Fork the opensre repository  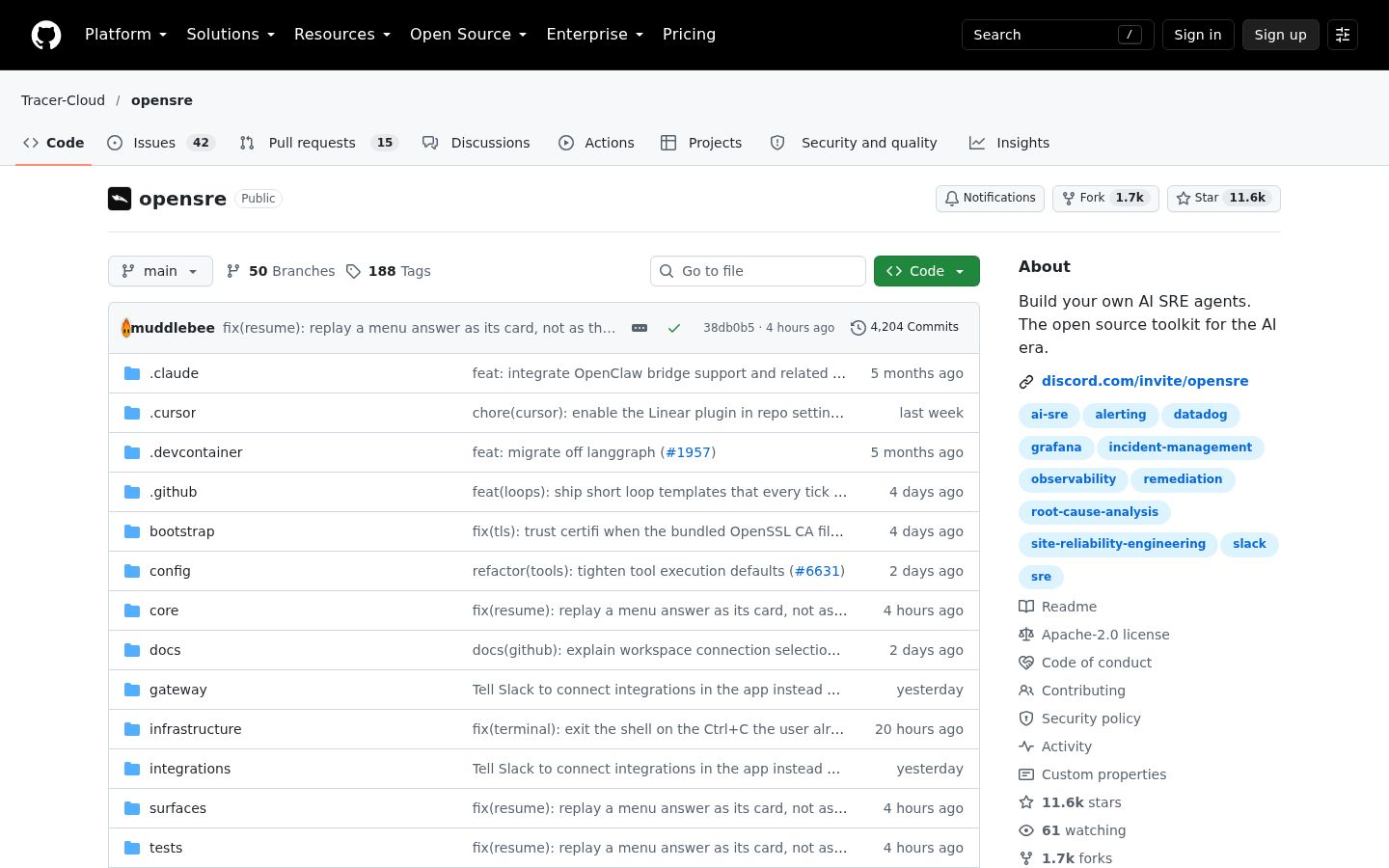point(1105,199)
